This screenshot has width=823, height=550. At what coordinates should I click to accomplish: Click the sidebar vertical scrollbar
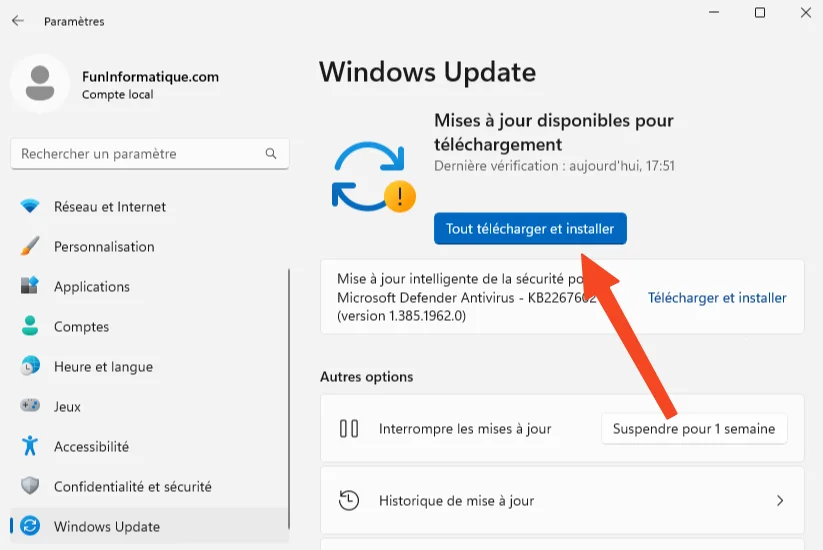coord(289,399)
